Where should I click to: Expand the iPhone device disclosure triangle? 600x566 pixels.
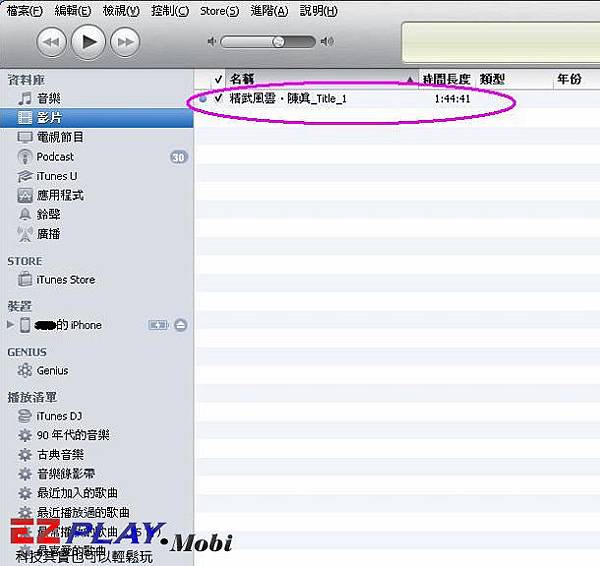click(10, 325)
